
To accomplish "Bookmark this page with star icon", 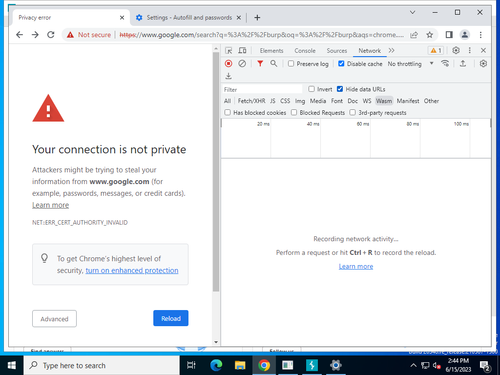I will (430, 35).
